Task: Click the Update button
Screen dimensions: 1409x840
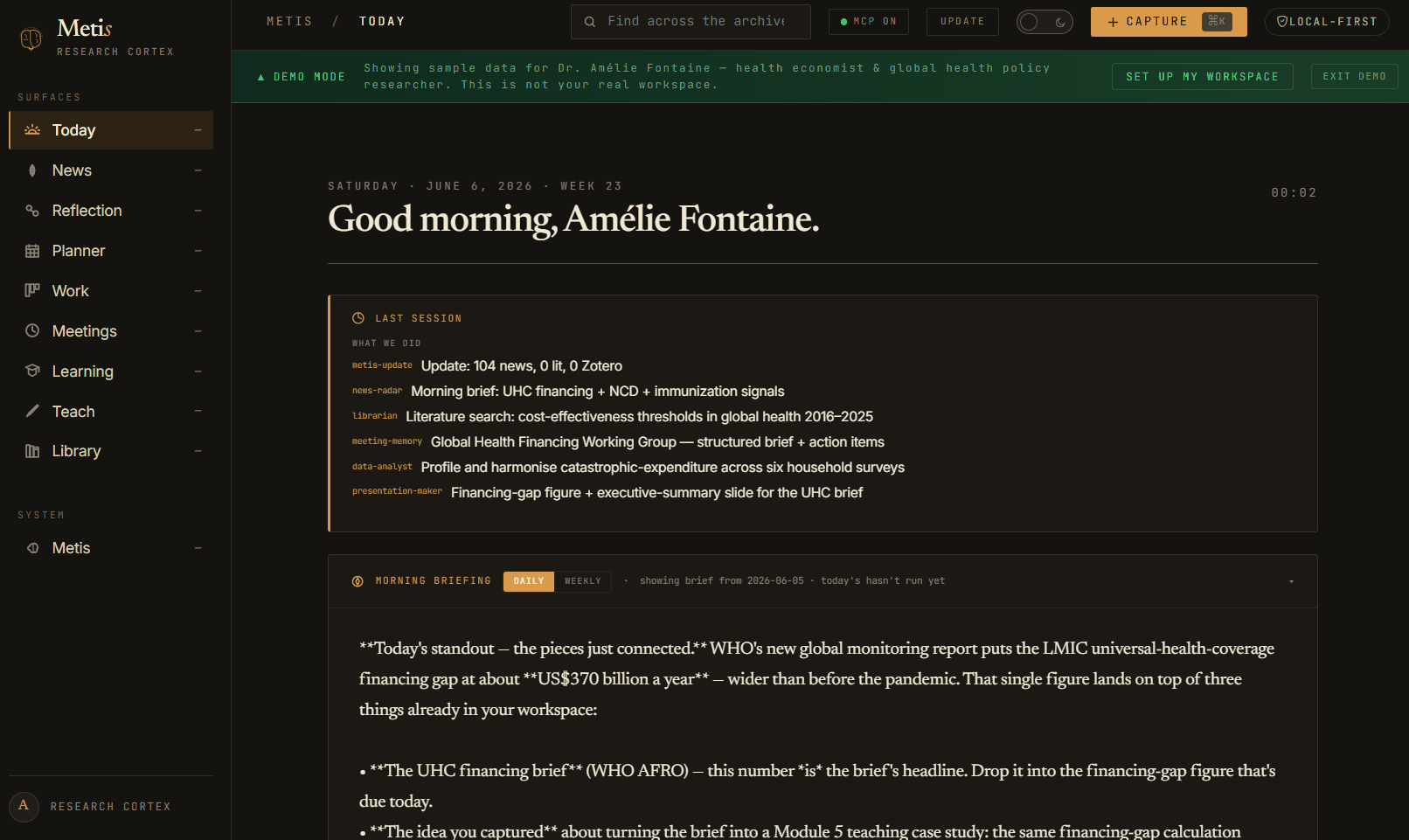Action: (x=962, y=22)
